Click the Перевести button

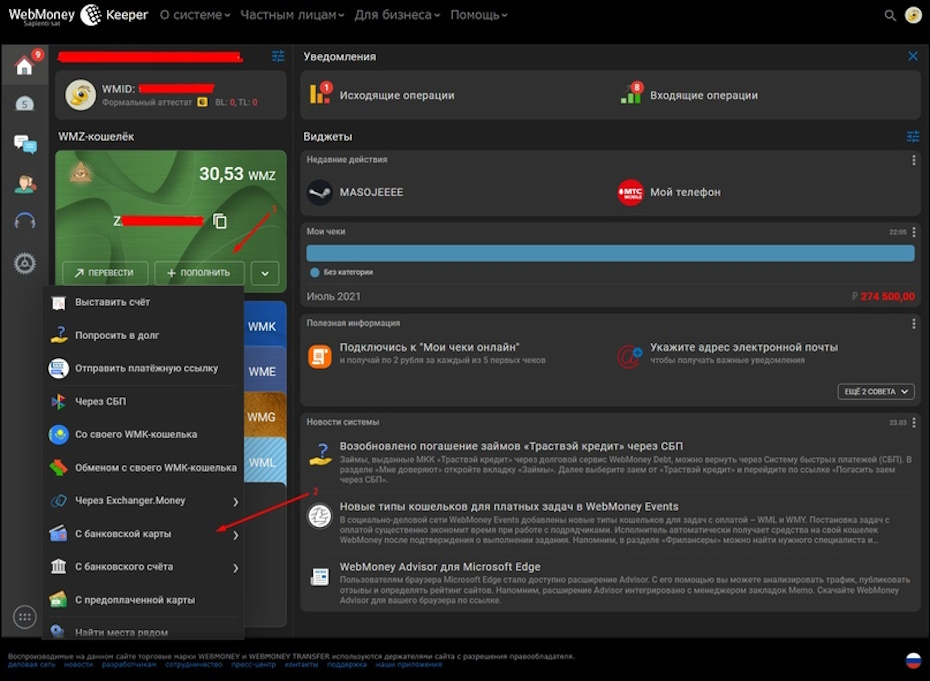(105, 273)
